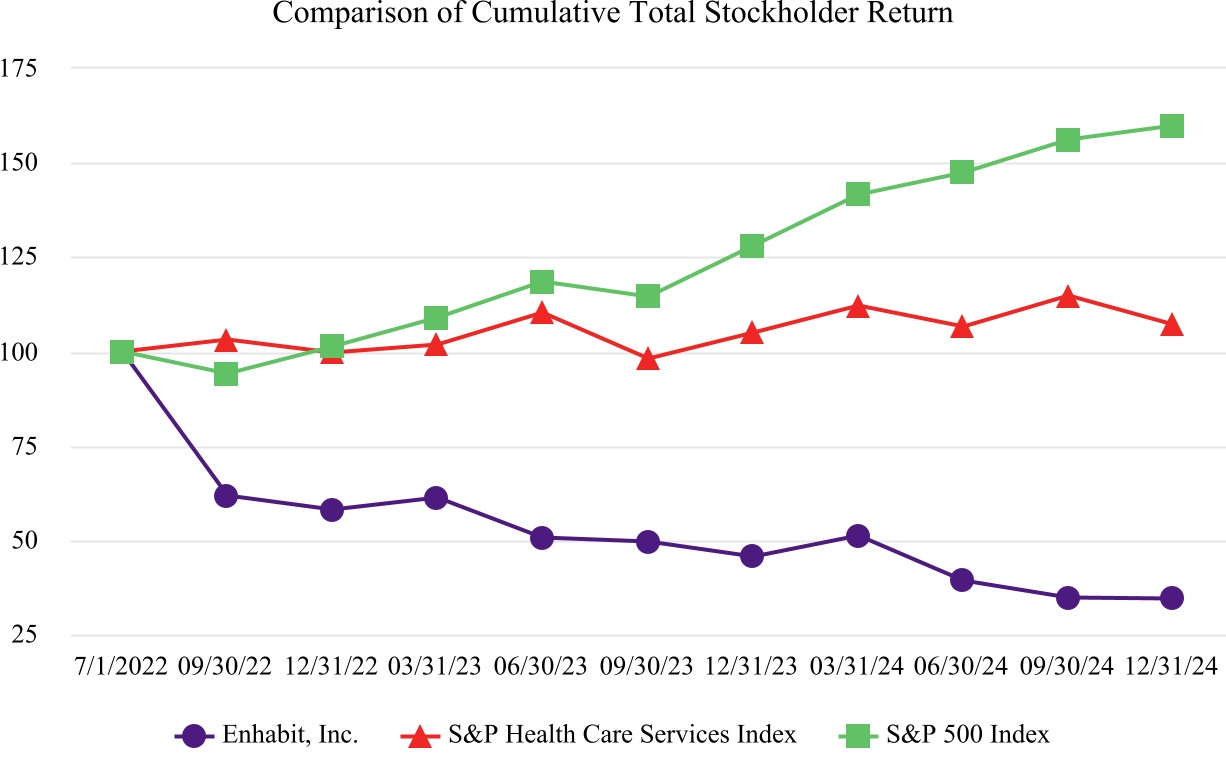This screenshot has height=760, width=1226.
Task: Select the Health Care triangle point at 09/30/24
Action: click(1068, 297)
